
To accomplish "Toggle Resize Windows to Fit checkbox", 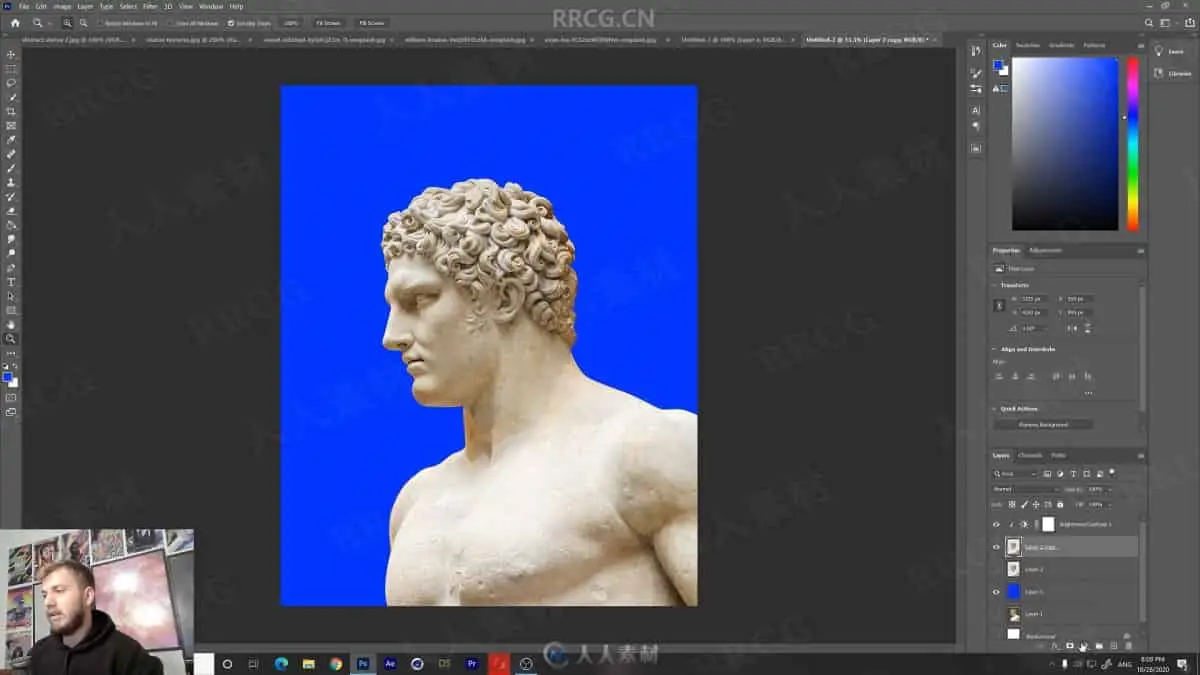I will click(x=102, y=22).
